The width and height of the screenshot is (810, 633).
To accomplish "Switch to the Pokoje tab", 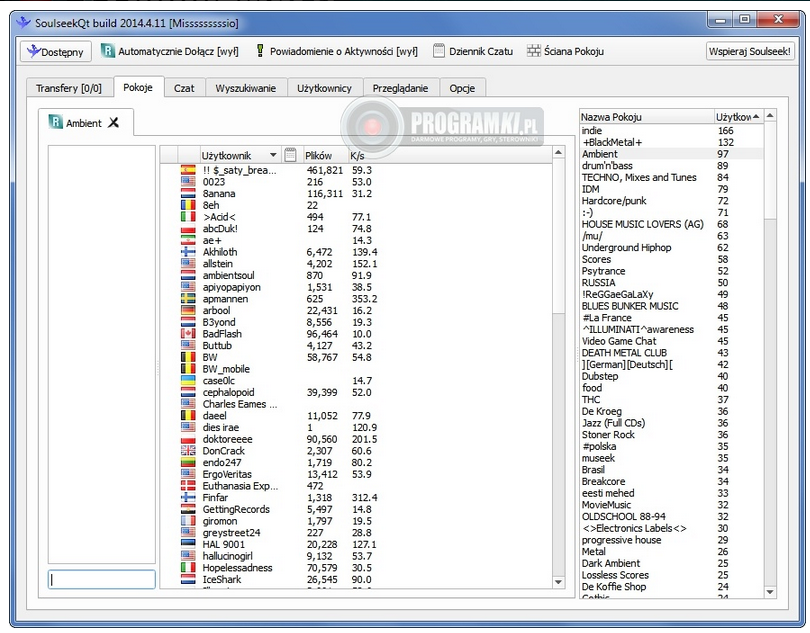I will [x=138, y=87].
